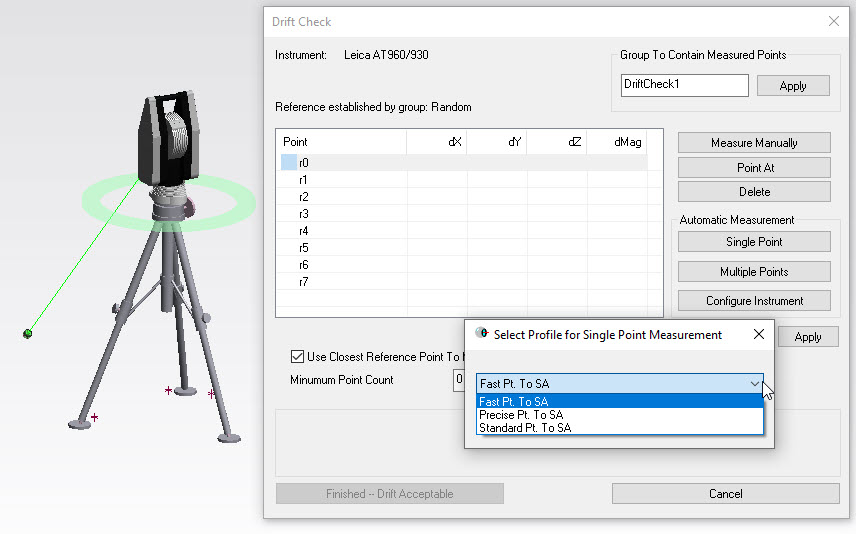Click the dMag column header

[x=627, y=142]
